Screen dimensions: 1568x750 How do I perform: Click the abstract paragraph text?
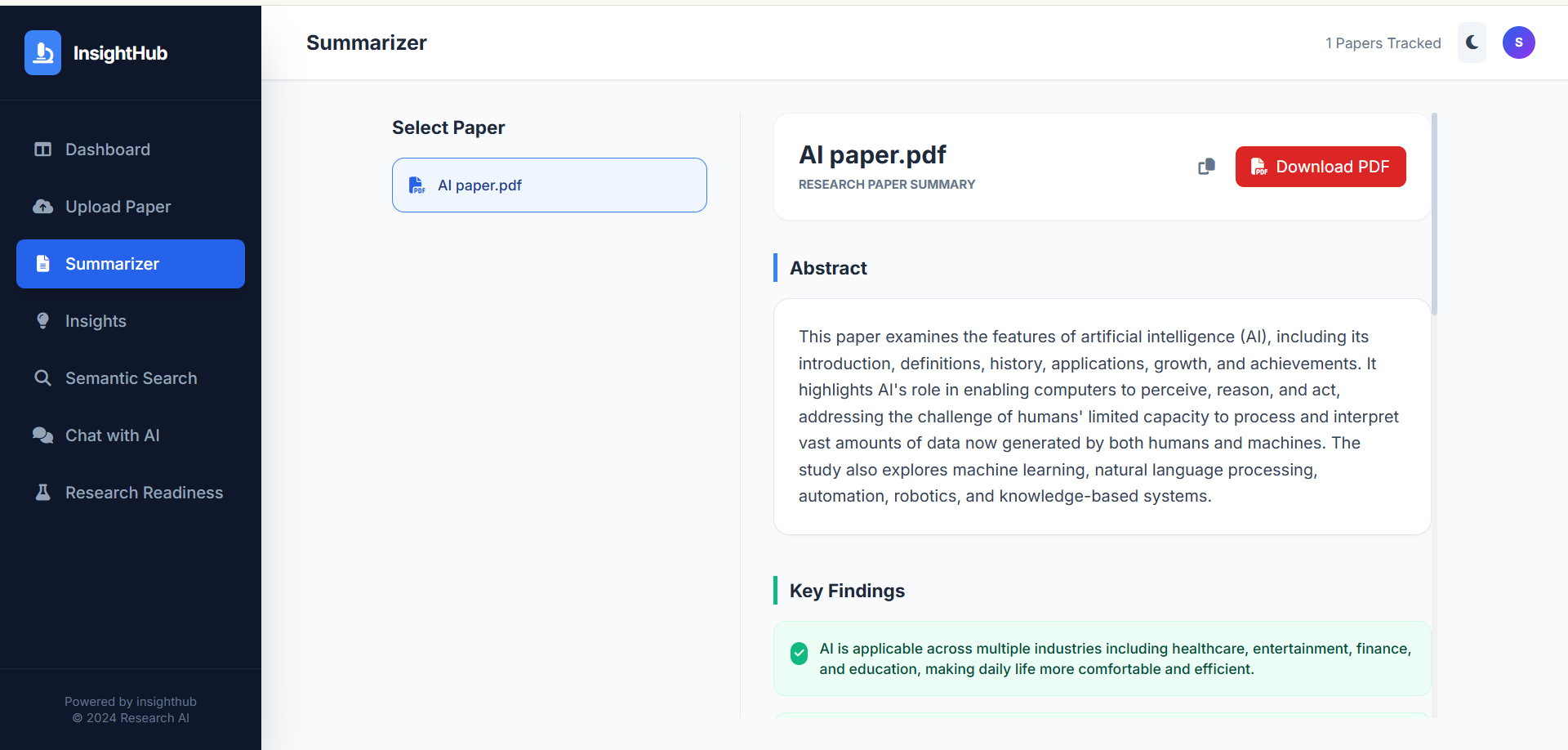click(x=1101, y=417)
